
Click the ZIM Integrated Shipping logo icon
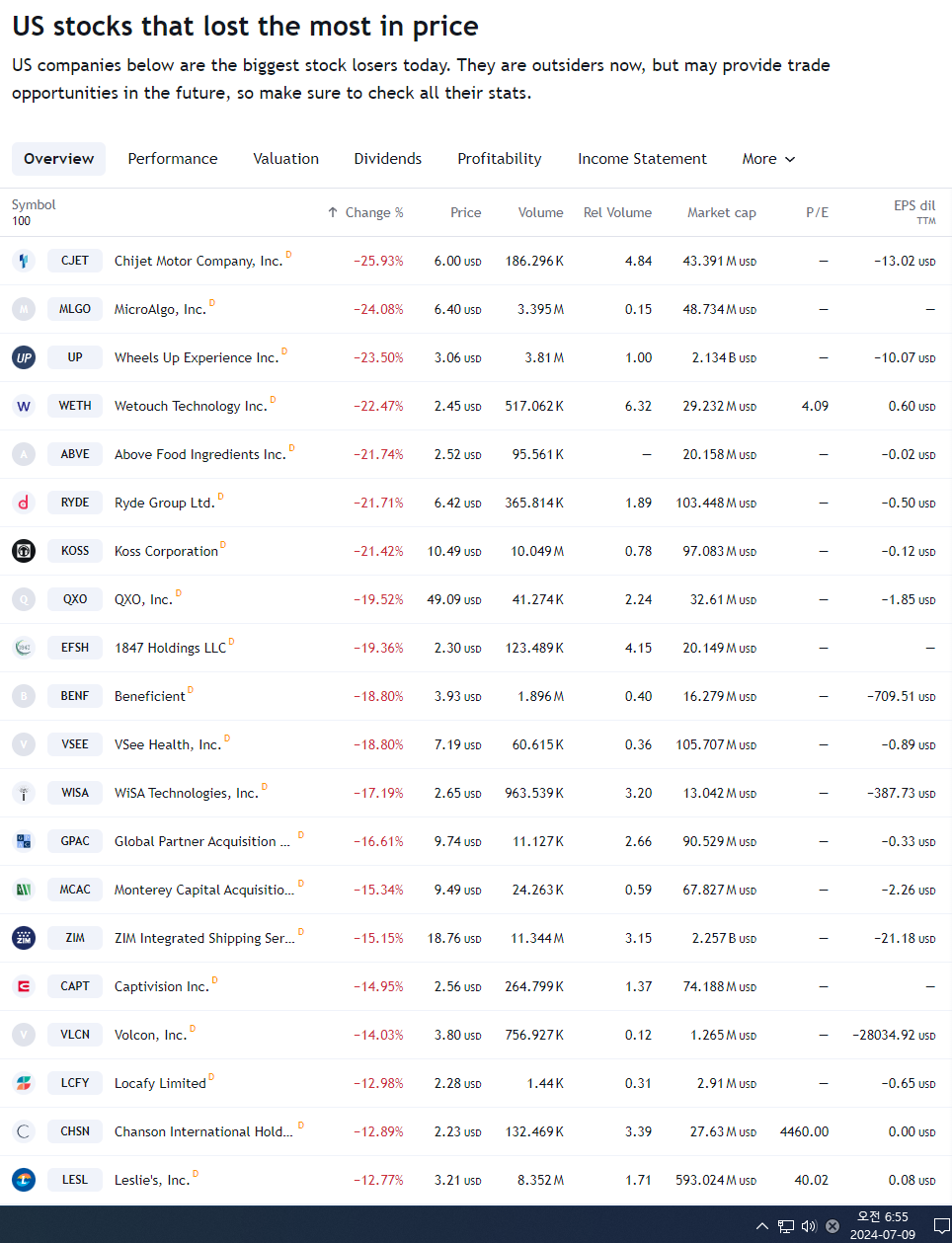coord(24,938)
